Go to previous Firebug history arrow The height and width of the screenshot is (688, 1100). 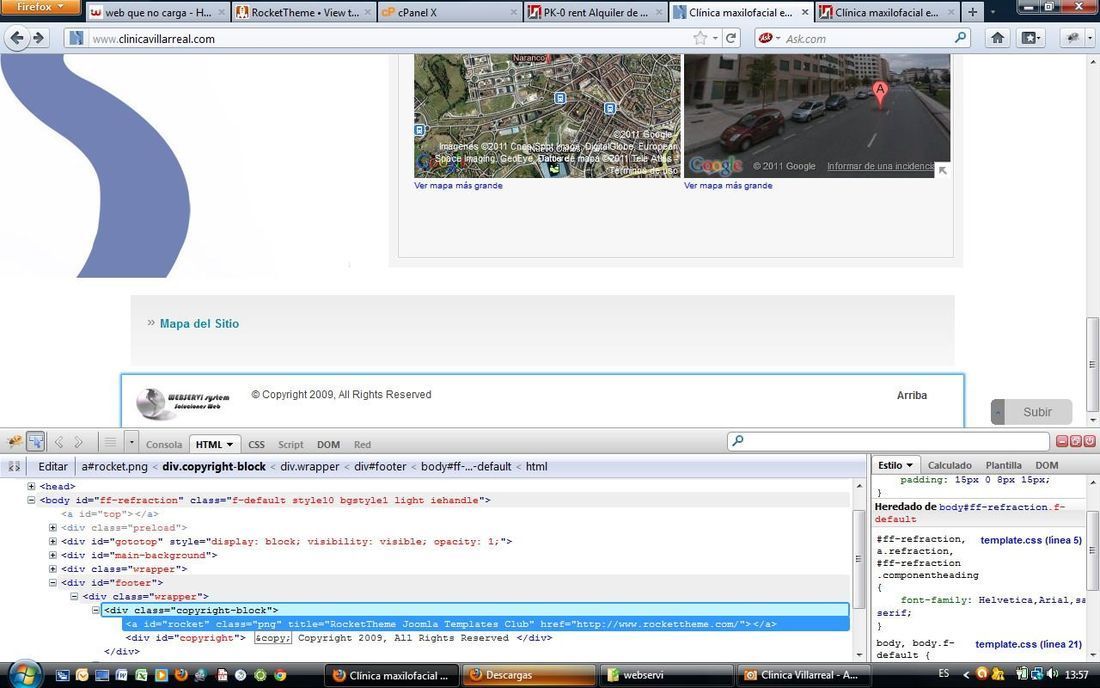[59, 442]
